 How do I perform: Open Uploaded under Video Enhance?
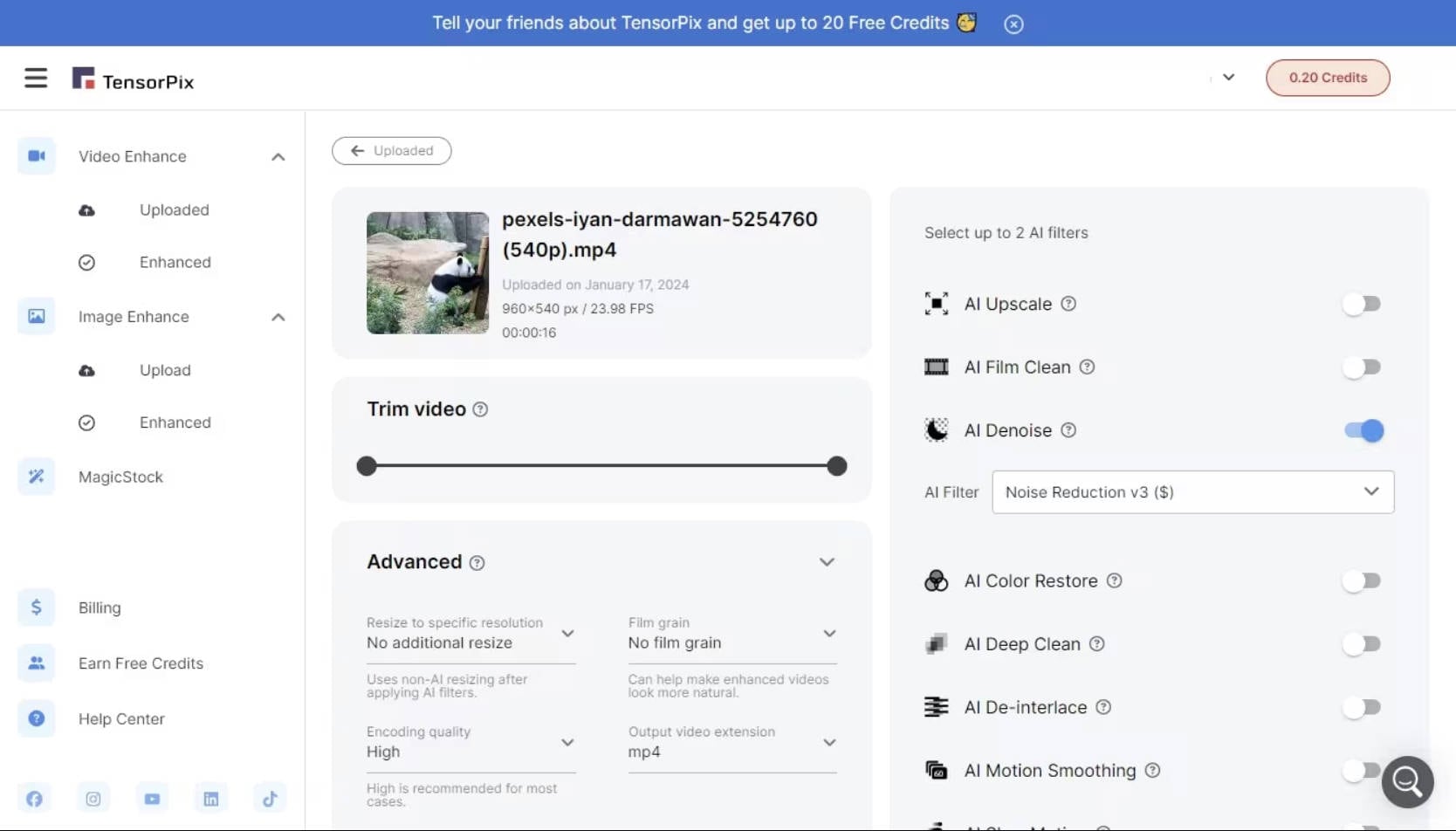[174, 210]
